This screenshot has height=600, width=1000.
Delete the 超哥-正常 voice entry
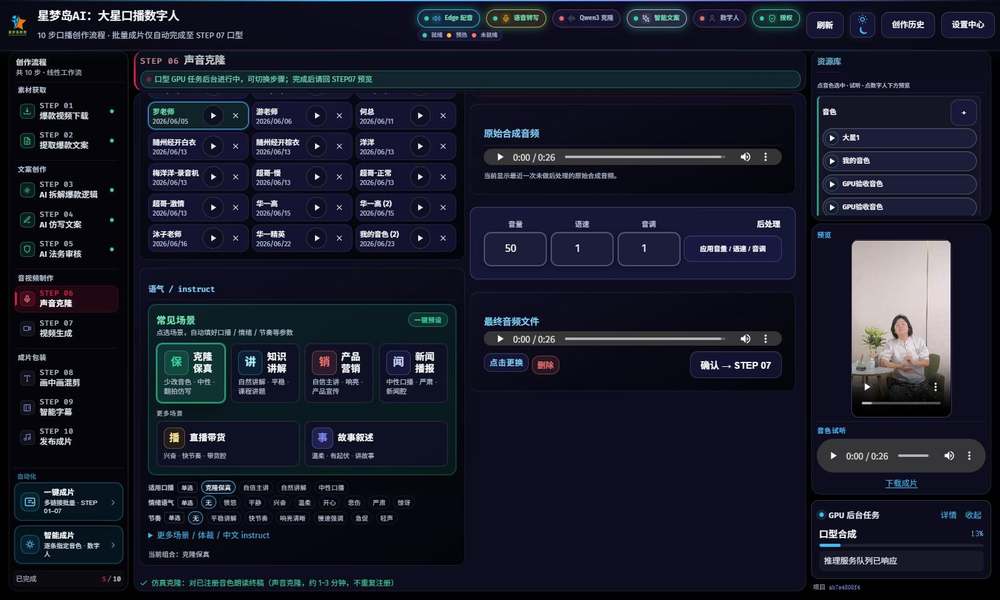[x=443, y=177]
